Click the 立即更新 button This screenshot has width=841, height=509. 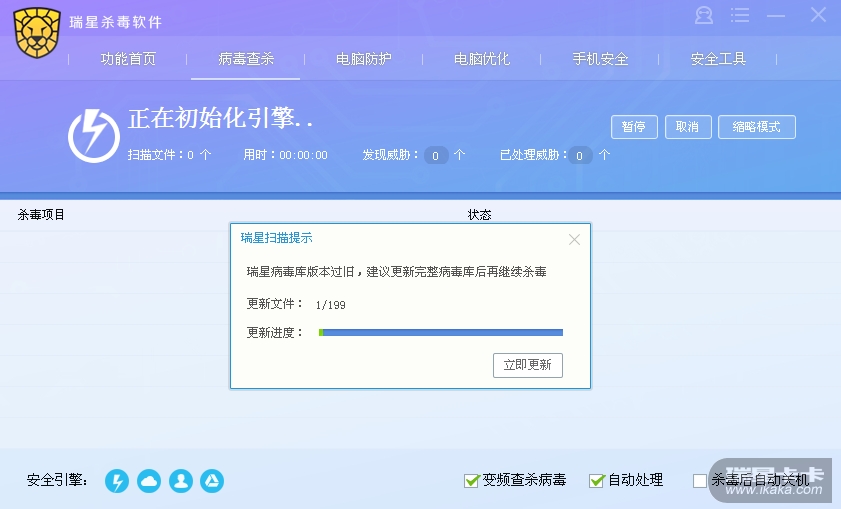click(528, 365)
